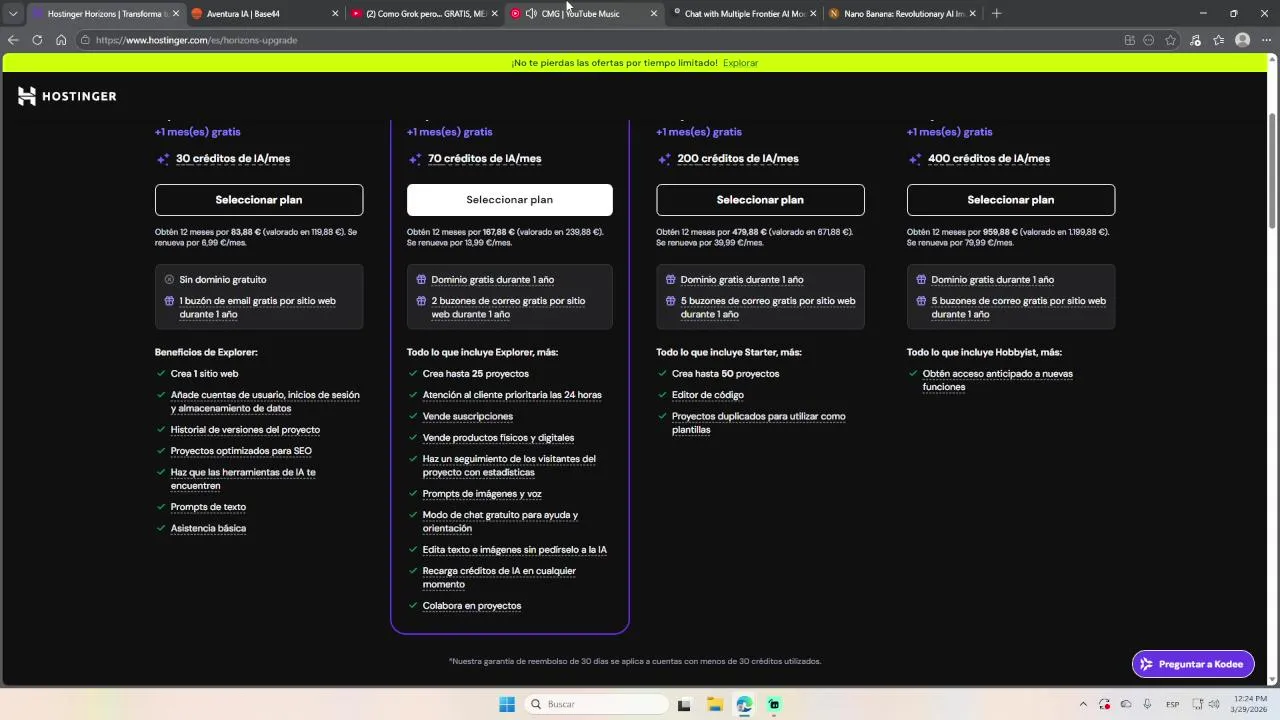Image resolution: width=1280 pixels, height=720 pixels.
Task: Click the Hostinger logo in header
Action: click(67, 96)
